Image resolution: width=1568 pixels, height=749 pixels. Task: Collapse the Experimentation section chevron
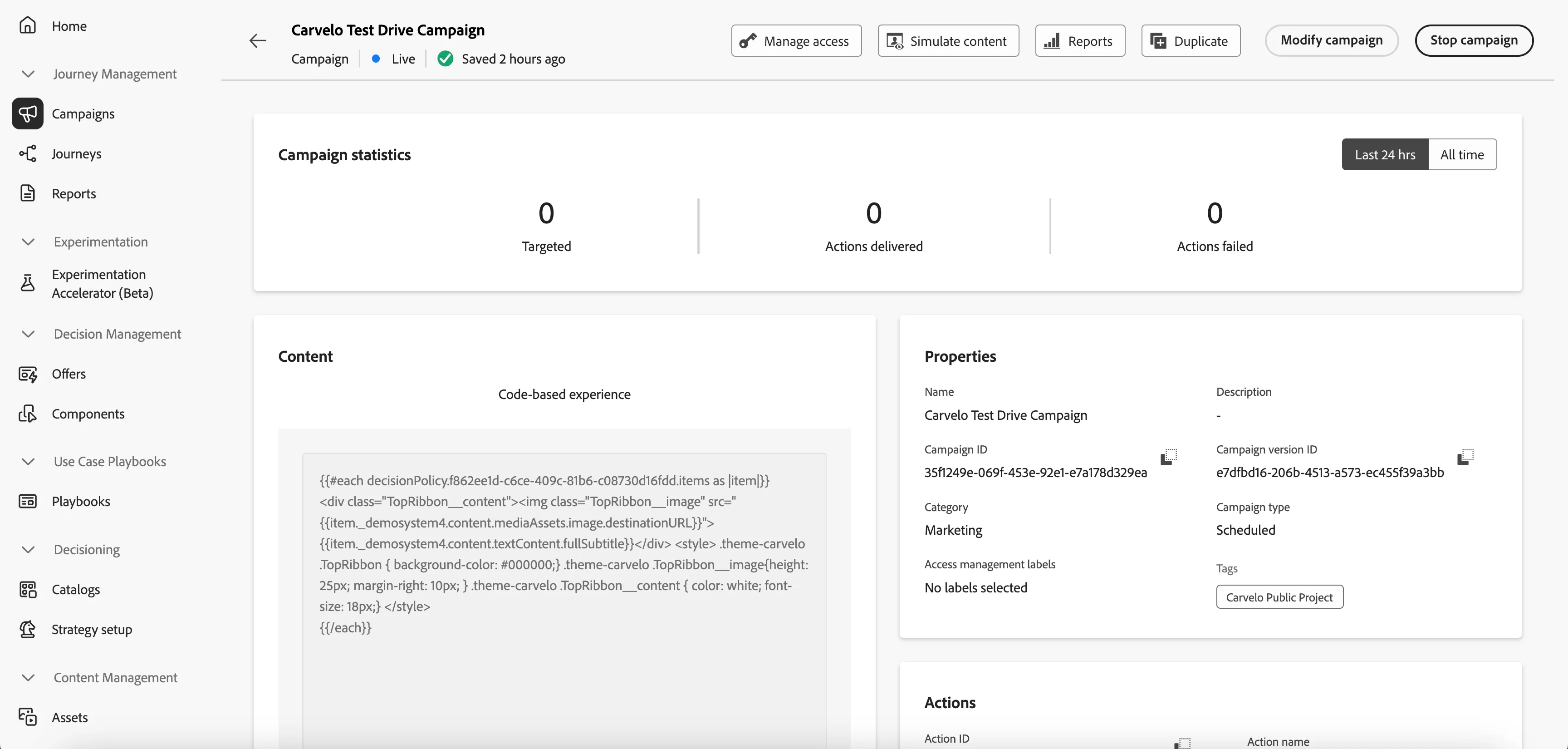pos(28,242)
